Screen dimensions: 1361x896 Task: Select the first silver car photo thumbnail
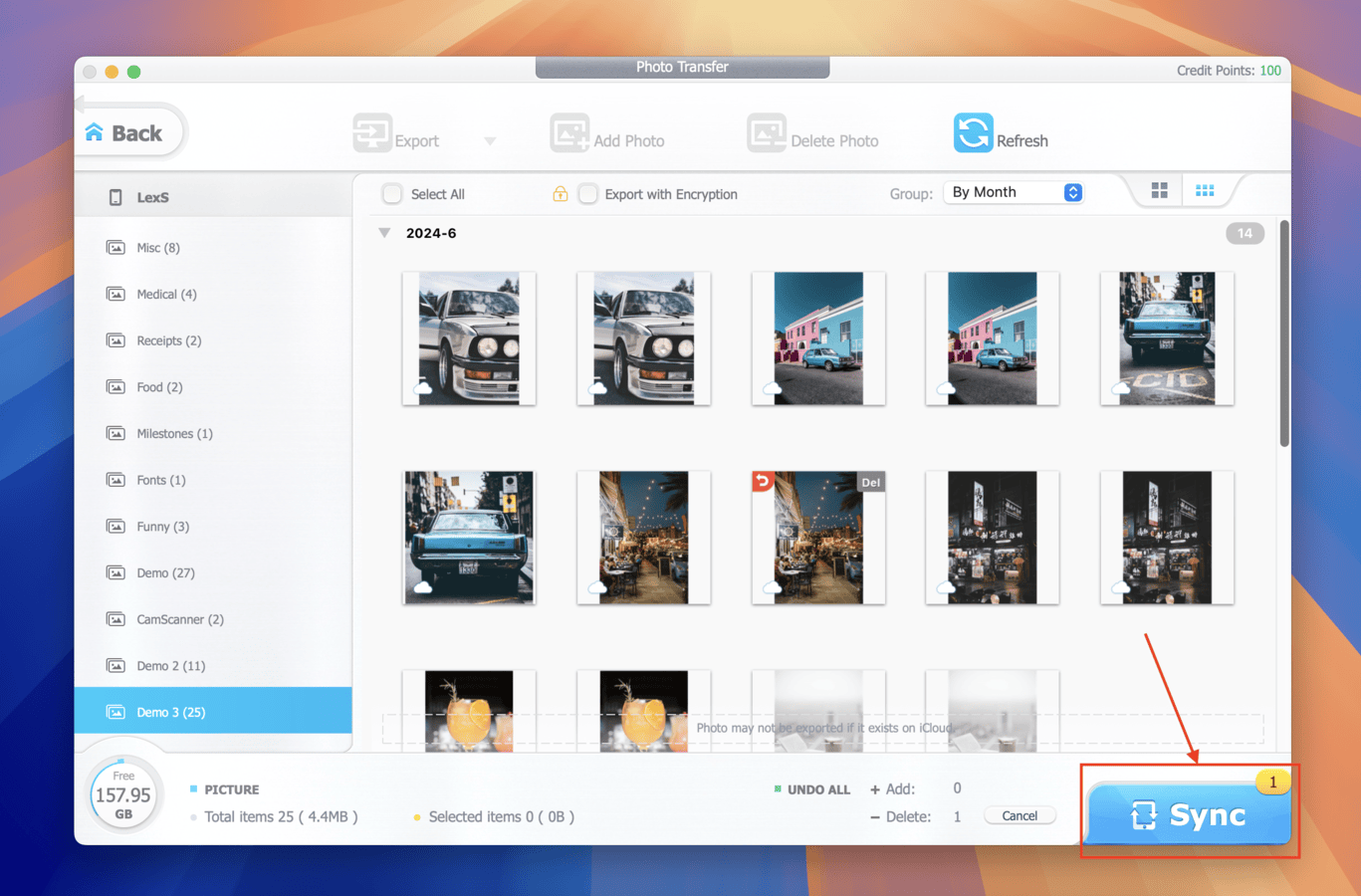(469, 338)
